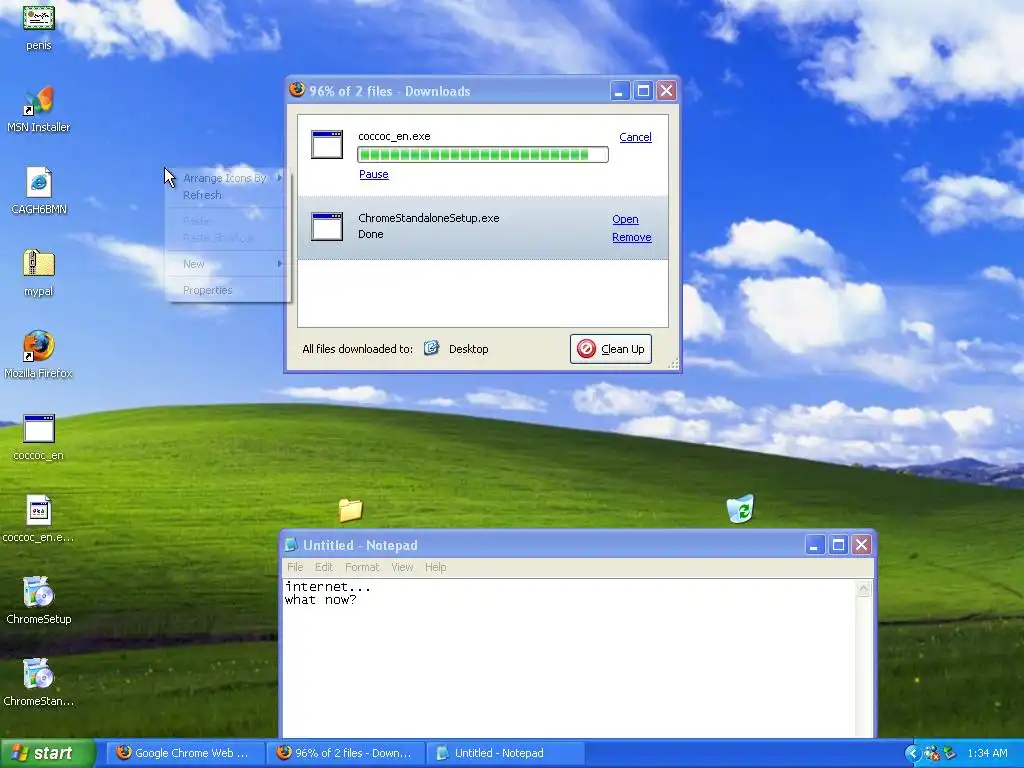The height and width of the screenshot is (768, 1024).
Task: Open the New submenu in context menu
Action: pyautogui.click(x=227, y=264)
